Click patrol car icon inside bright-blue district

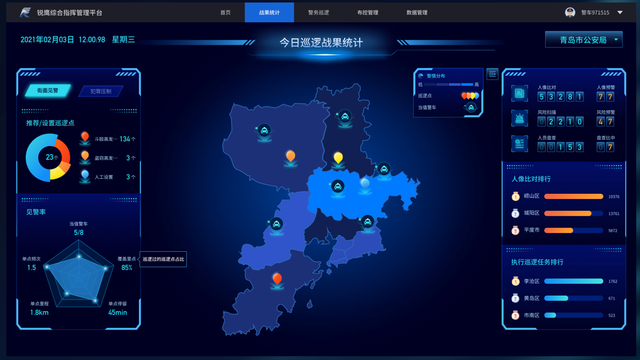click(x=338, y=187)
